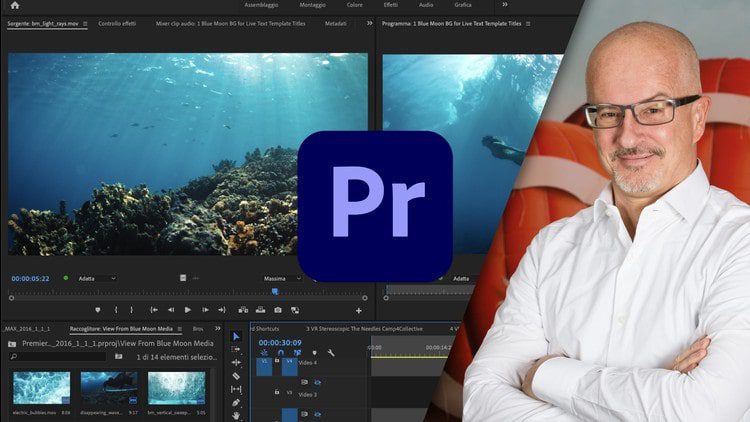Image resolution: width=750 pixels, height=422 pixels.
Task: Click the Source monitor blue playhead
Action: 275,291
